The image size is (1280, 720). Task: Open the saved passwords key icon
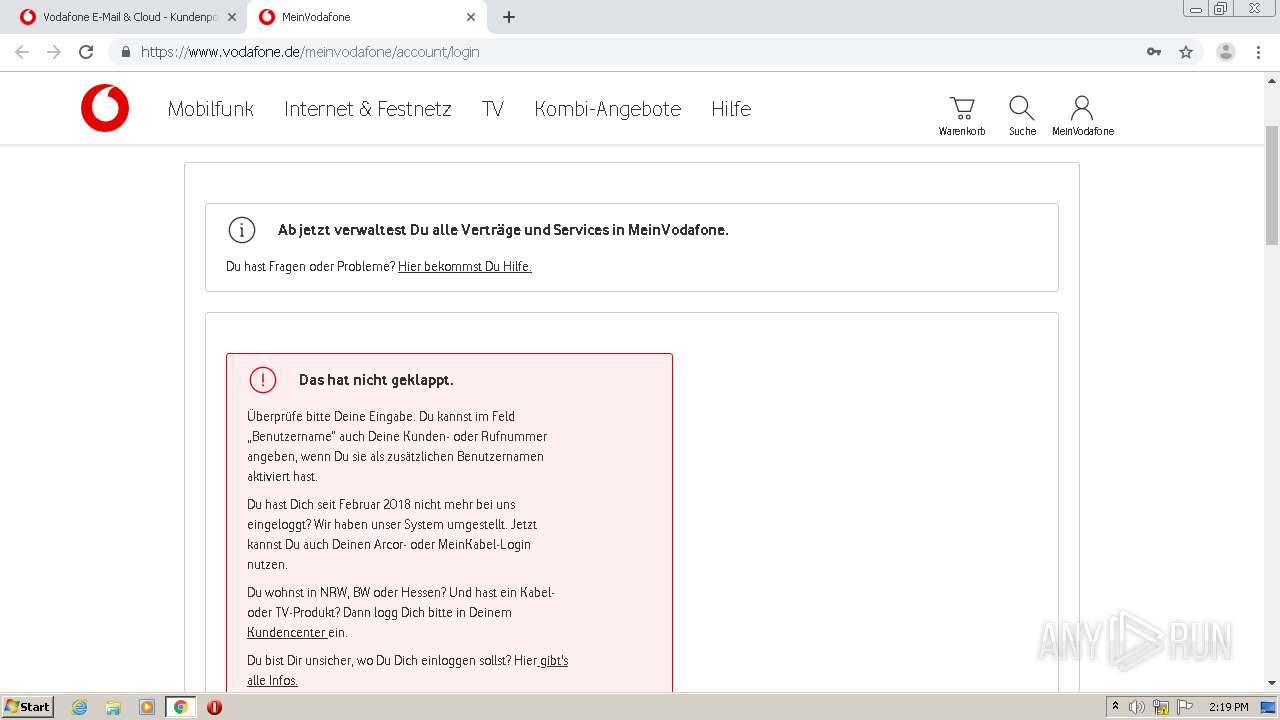point(1154,52)
